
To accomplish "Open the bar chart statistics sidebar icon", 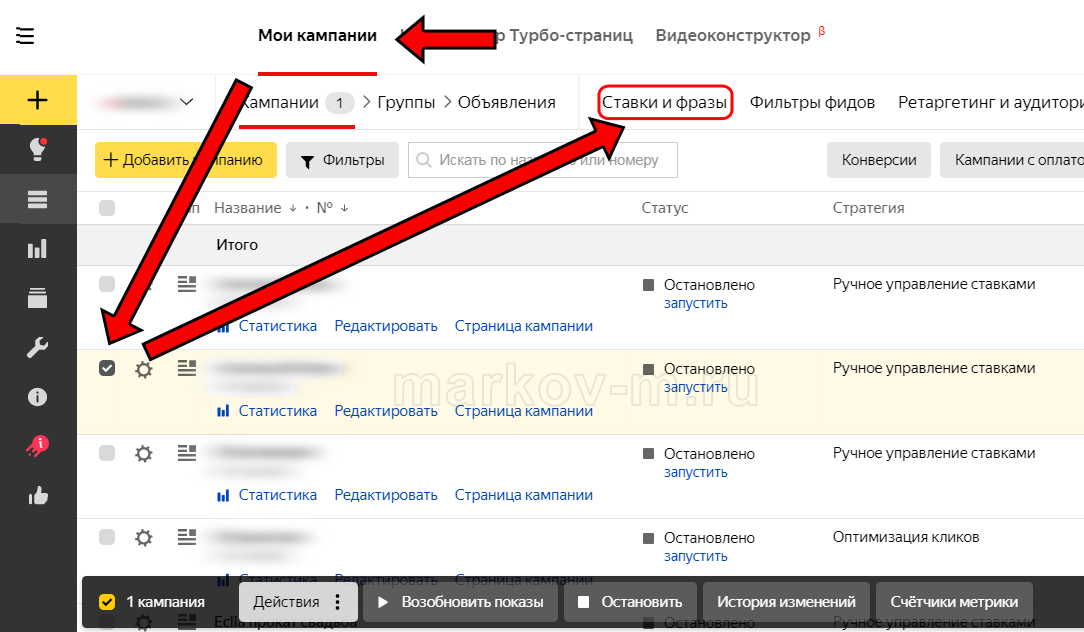I will [x=38, y=248].
